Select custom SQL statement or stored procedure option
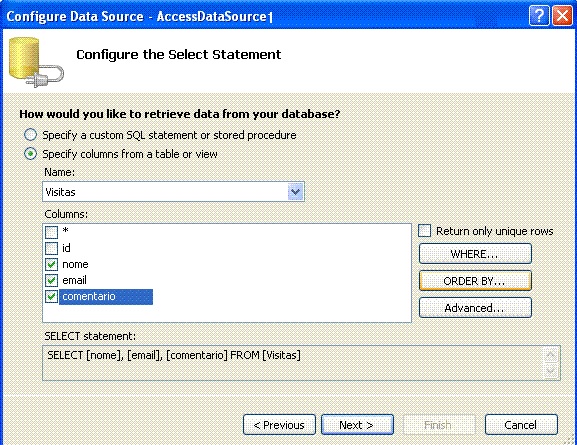 tap(31, 135)
